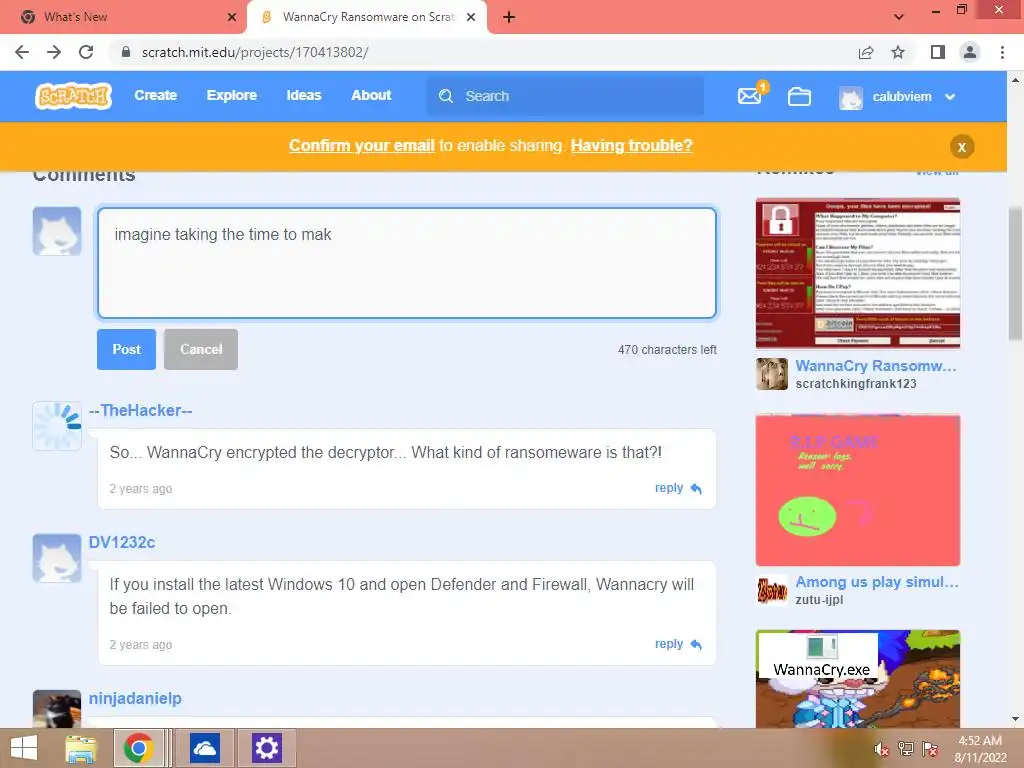
Task: Cancel the comment
Action: [x=200, y=349]
